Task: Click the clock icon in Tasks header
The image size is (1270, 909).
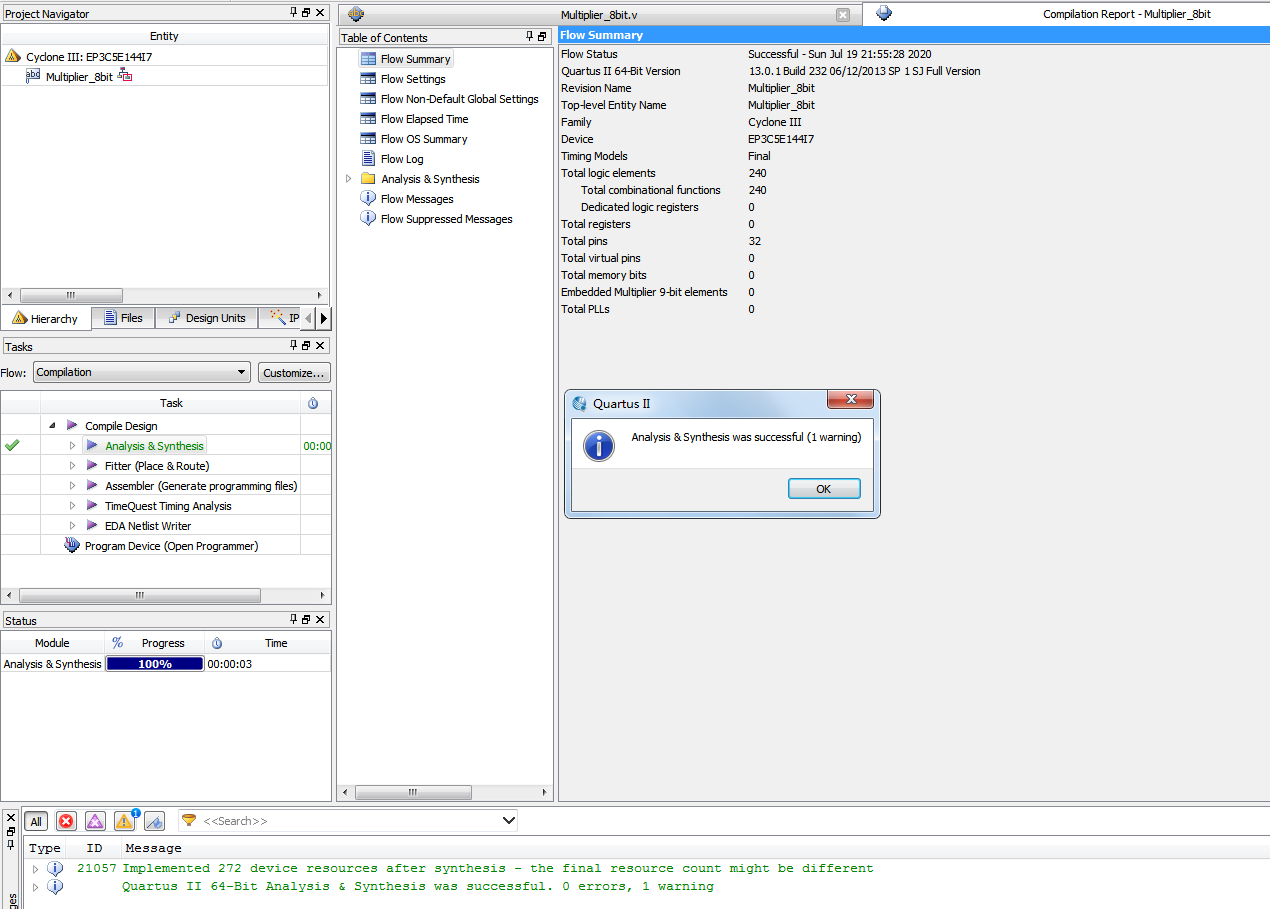Action: tap(313, 403)
